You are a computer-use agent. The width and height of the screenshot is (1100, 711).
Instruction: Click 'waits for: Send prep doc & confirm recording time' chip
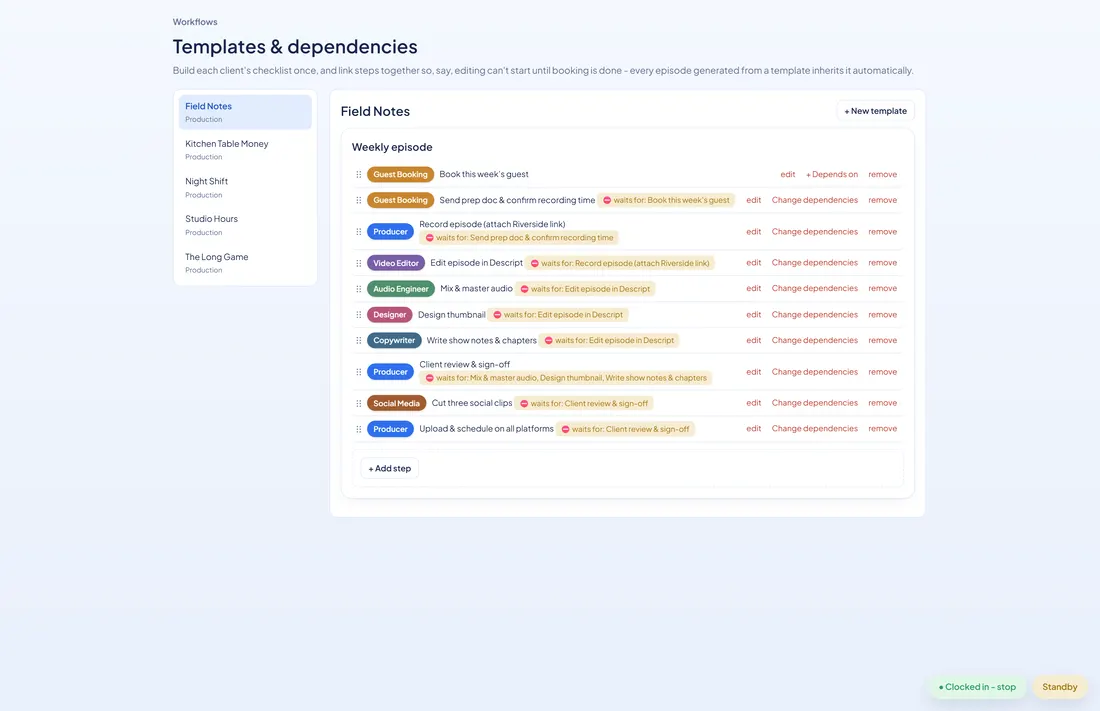(x=519, y=238)
